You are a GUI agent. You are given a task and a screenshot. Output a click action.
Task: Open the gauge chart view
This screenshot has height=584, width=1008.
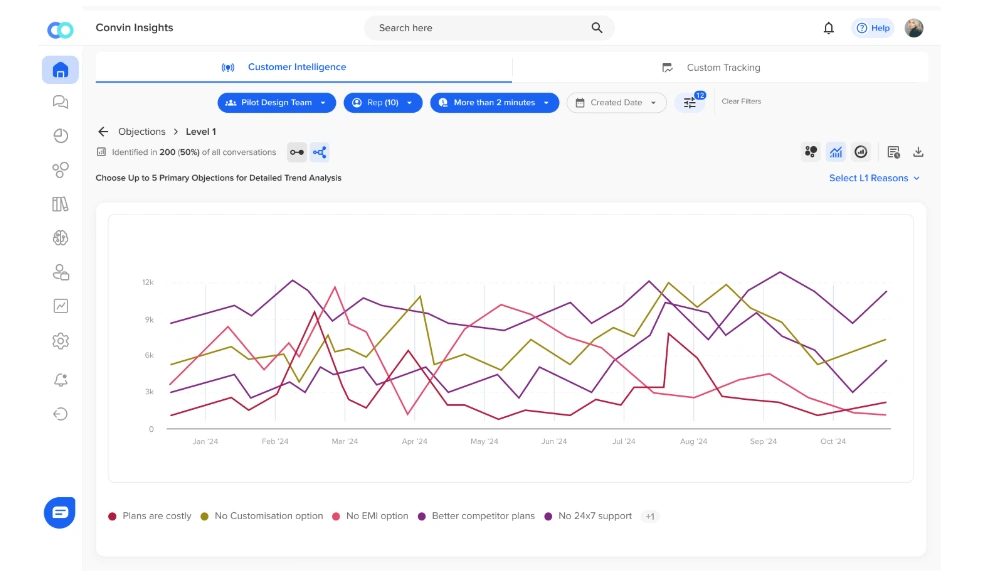(861, 152)
